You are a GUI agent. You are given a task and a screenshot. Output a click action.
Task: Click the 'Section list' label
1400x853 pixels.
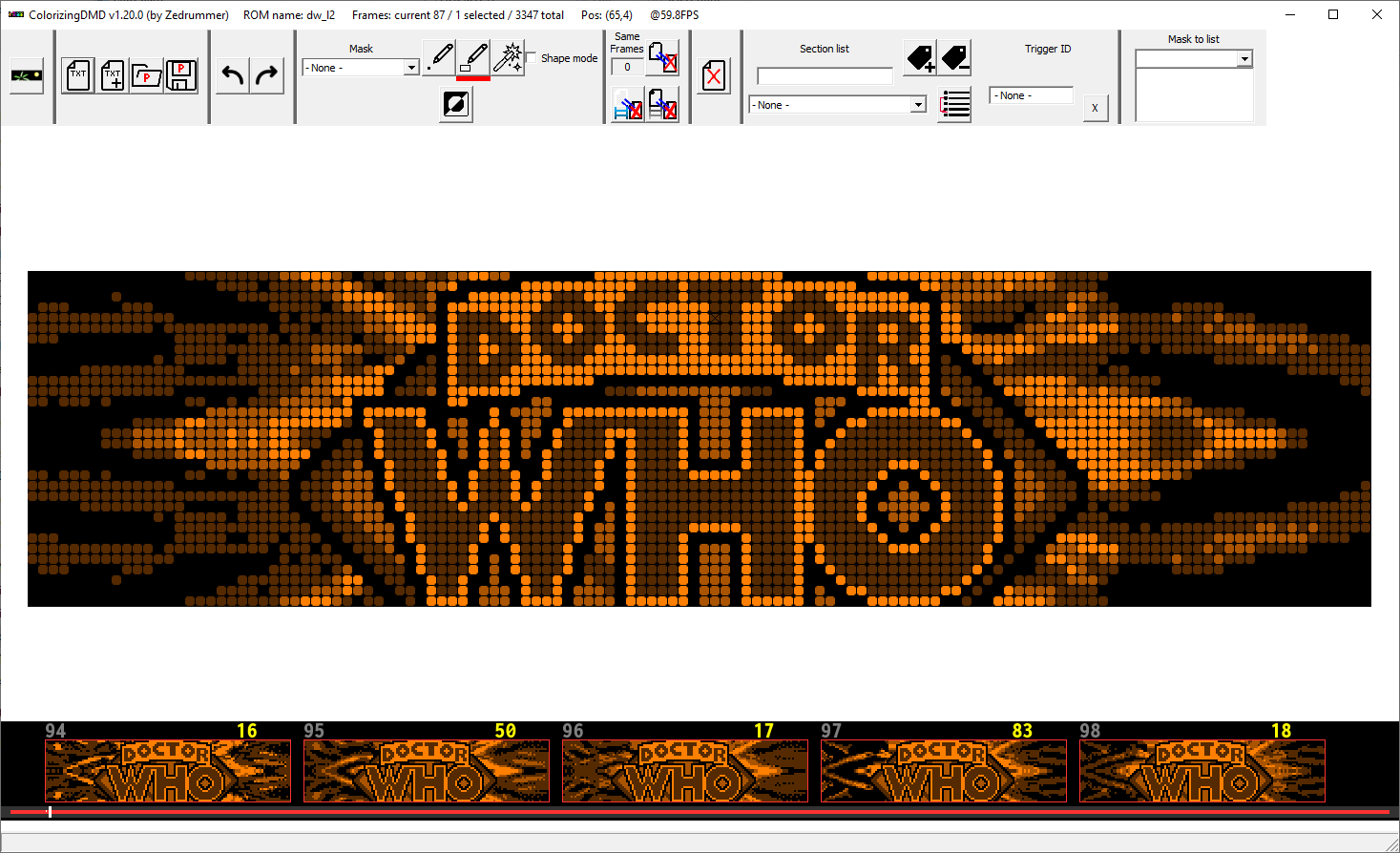(825, 49)
